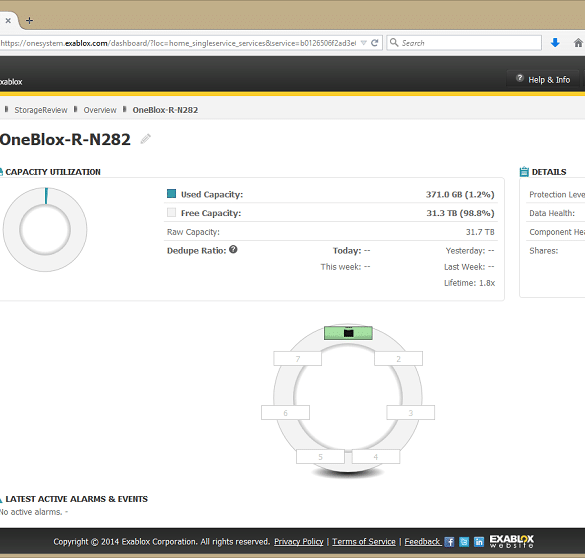Viewport: 585px width, 558px height.
Task: Open the Exablox LinkedIn icon
Action: tap(479, 542)
